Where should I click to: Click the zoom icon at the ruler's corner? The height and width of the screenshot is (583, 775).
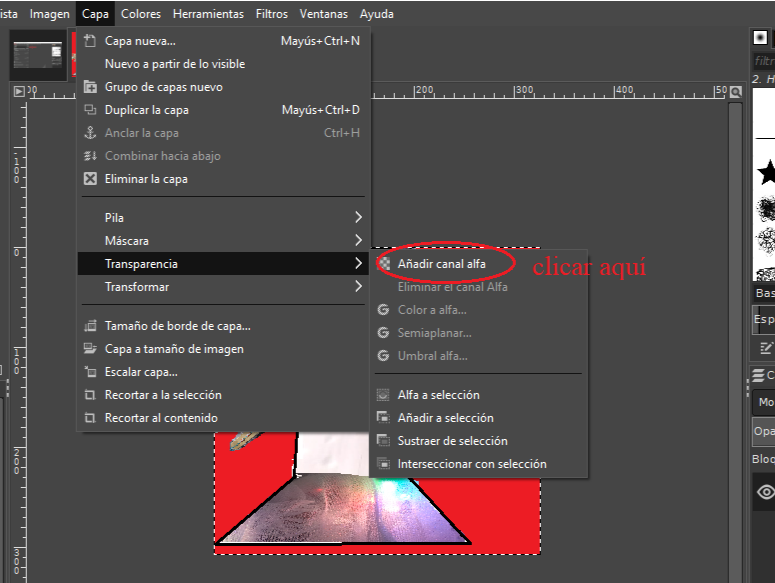coord(736,91)
